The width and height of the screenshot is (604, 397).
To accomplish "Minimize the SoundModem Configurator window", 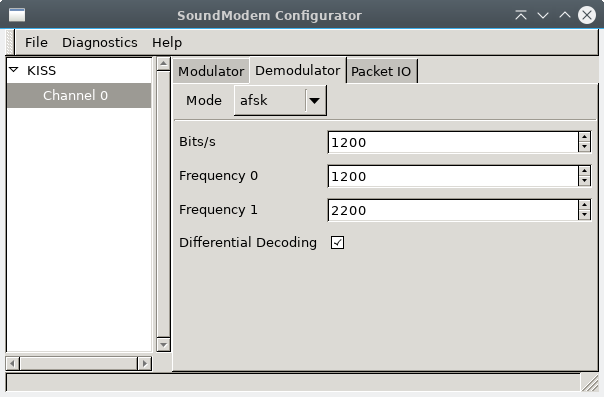I will [543, 15].
